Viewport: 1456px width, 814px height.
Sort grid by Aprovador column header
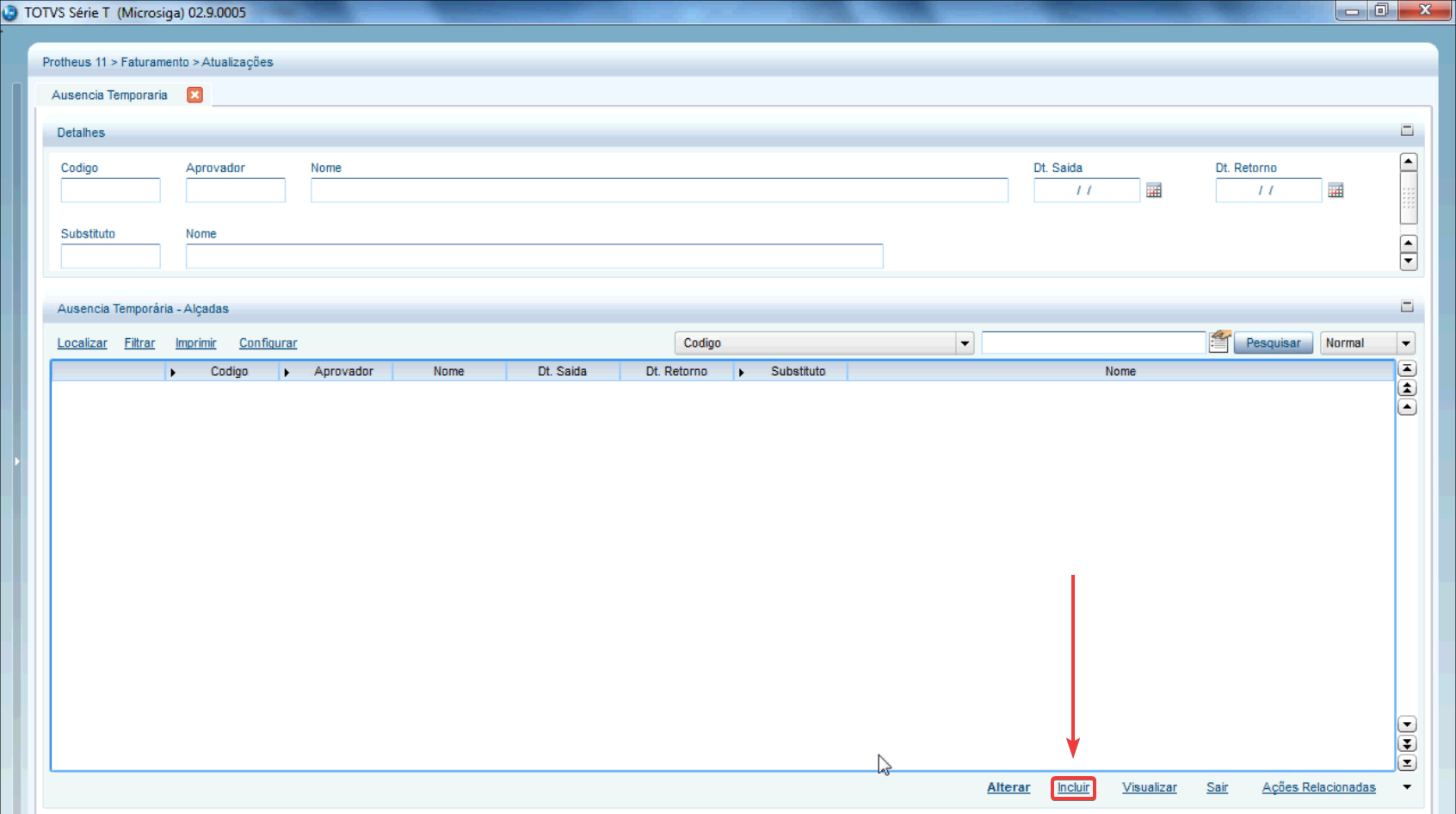pos(343,372)
